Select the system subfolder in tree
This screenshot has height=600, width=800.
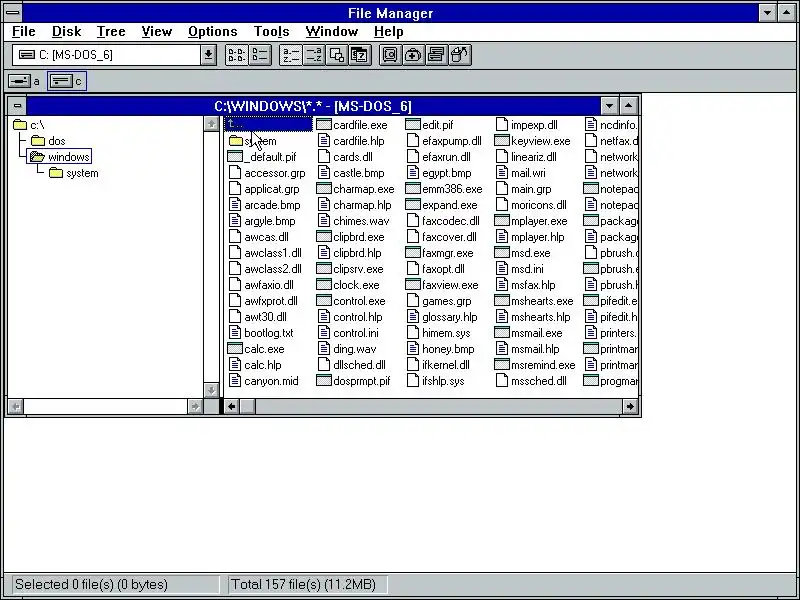pyautogui.click(x=73, y=173)
